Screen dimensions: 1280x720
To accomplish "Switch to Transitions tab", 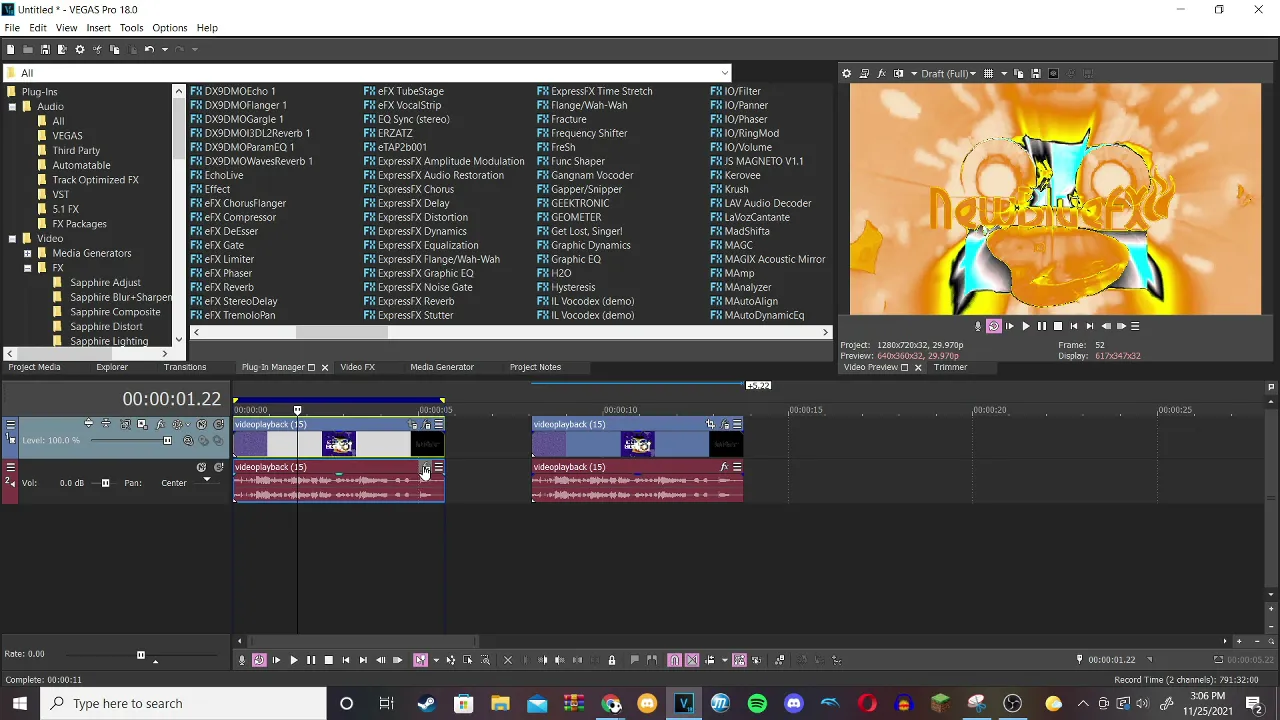I will point(185,367).
